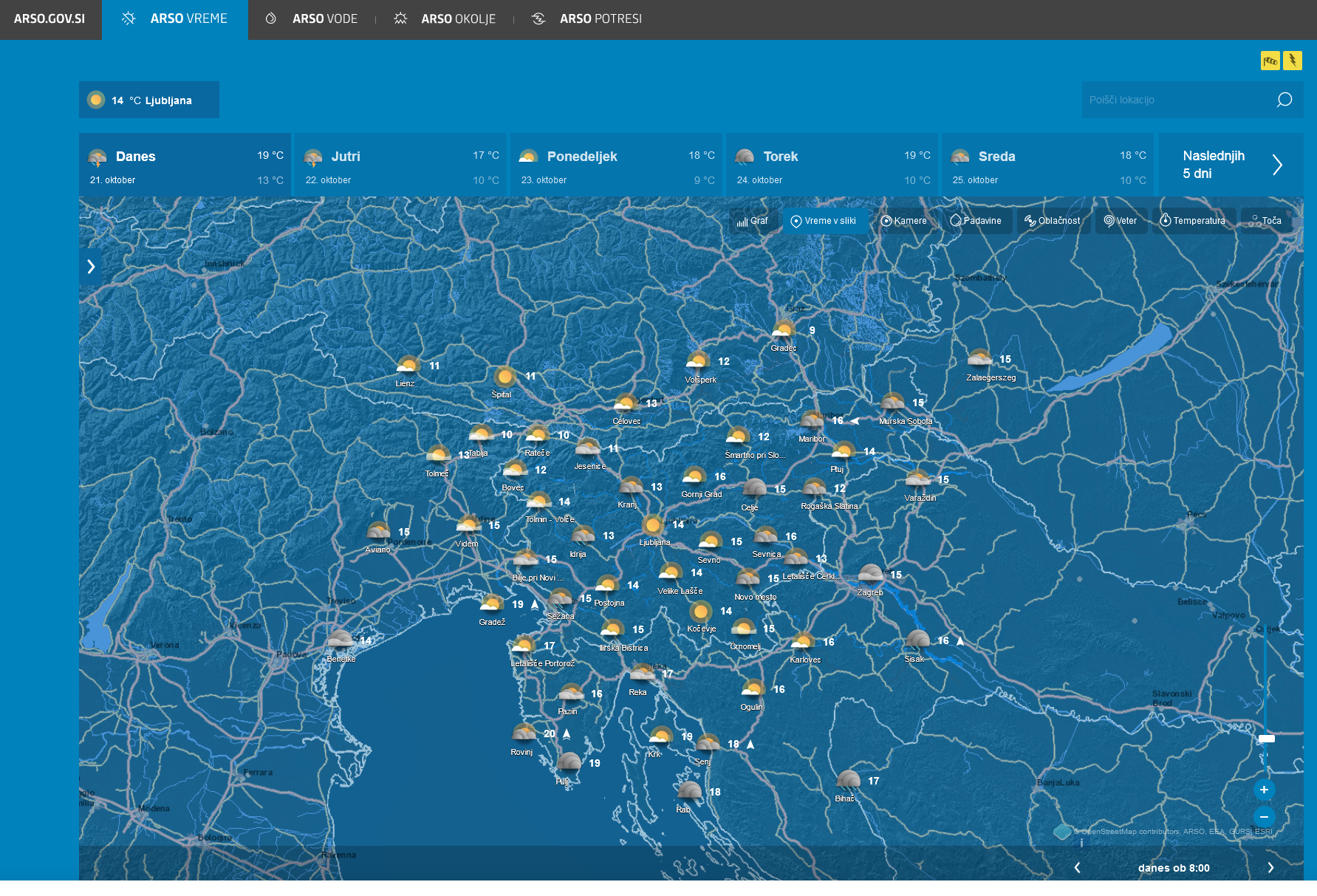Toggle the Veter layer

coord(1121,221)
